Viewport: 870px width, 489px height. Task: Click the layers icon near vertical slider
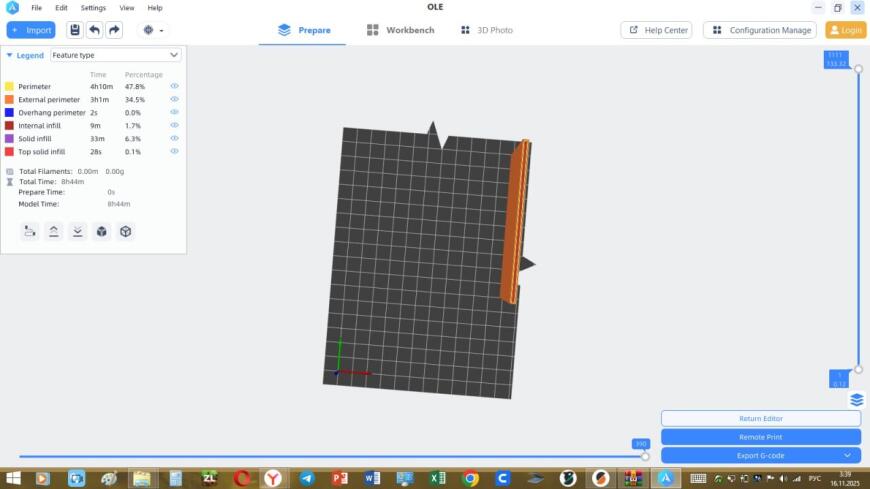click(x=857, y=400)
